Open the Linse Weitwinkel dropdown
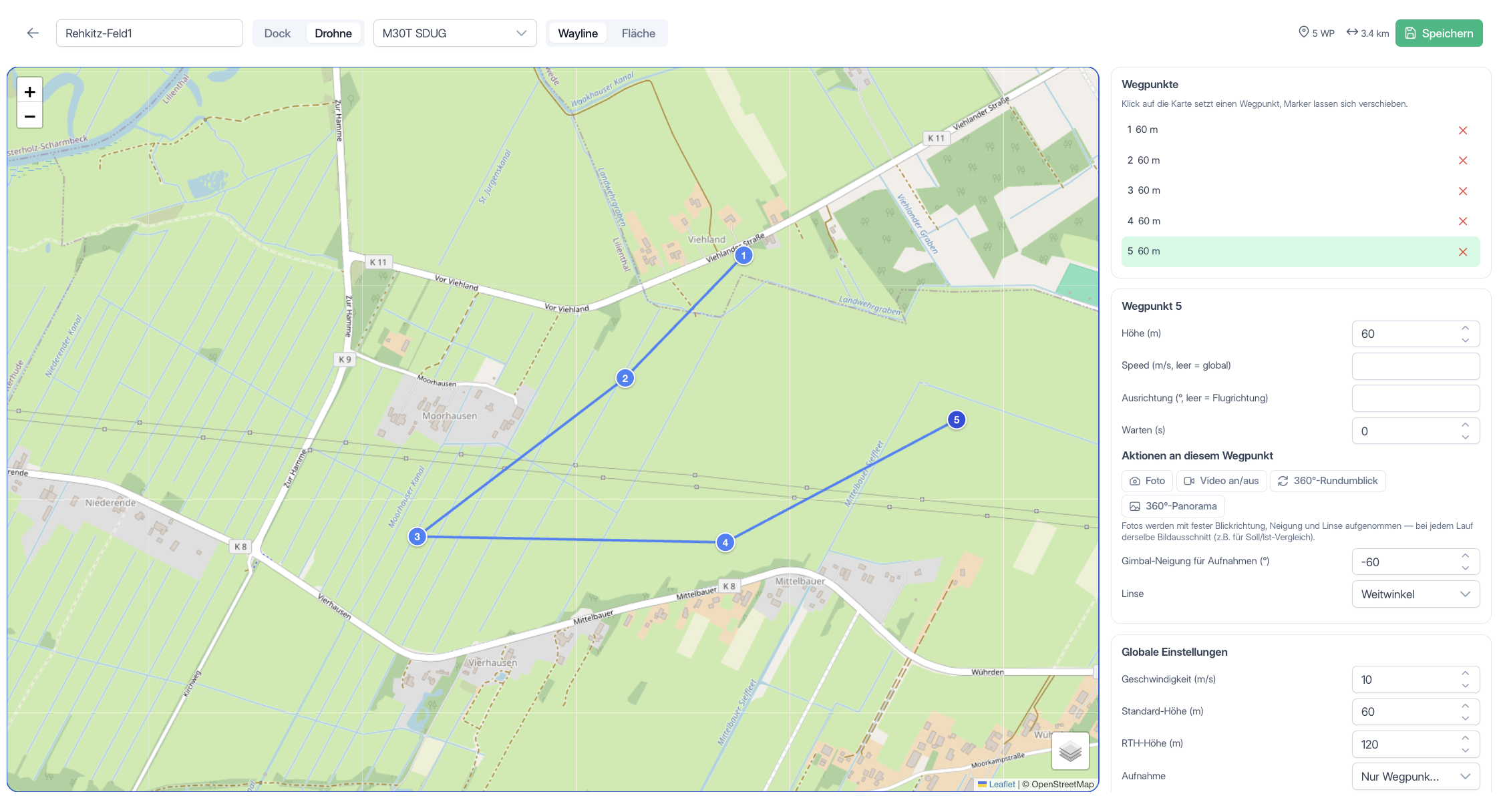 coord(1415,594)
